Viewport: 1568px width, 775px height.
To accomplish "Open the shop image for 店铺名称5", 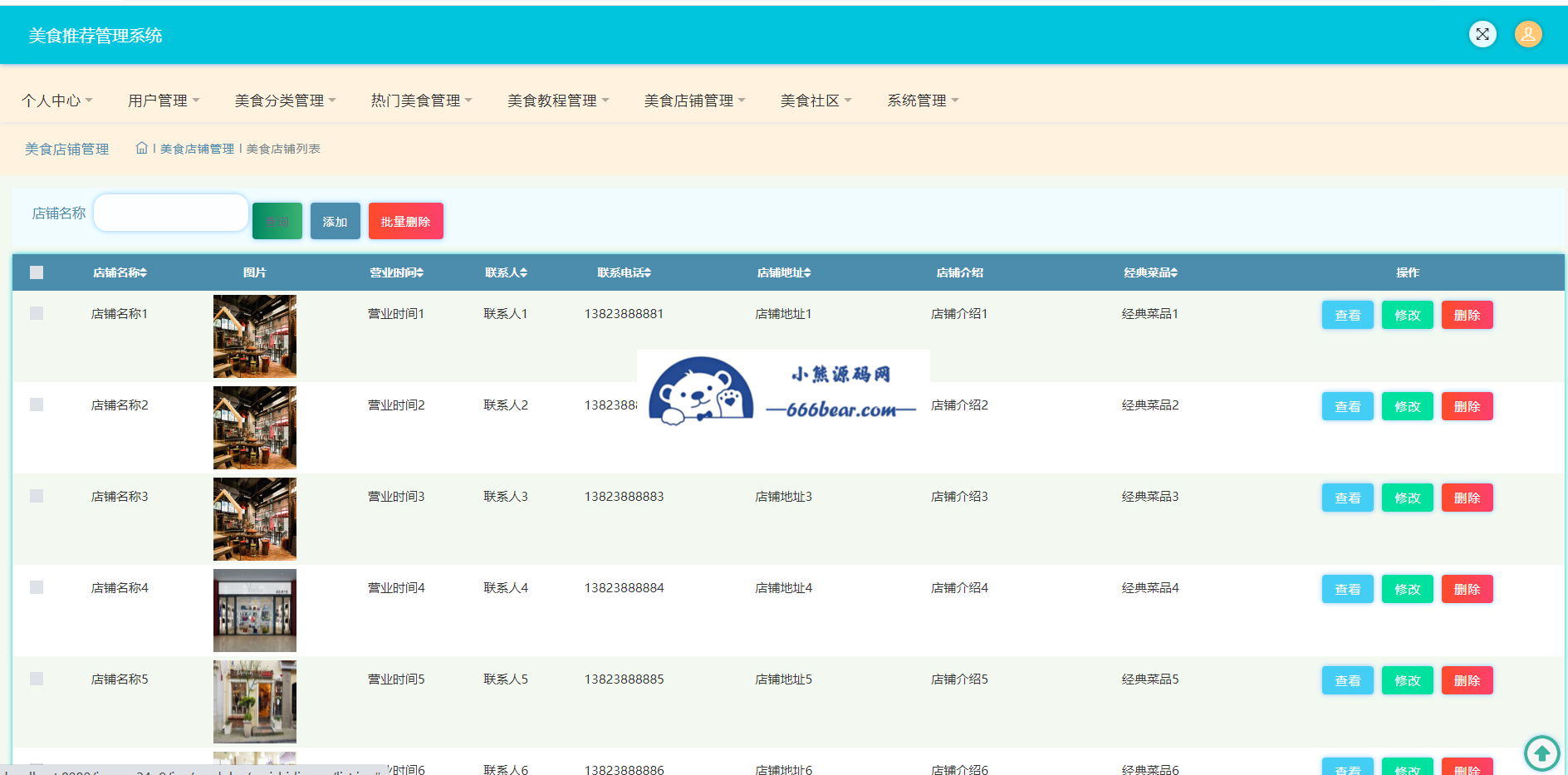I will pos(255,702).
